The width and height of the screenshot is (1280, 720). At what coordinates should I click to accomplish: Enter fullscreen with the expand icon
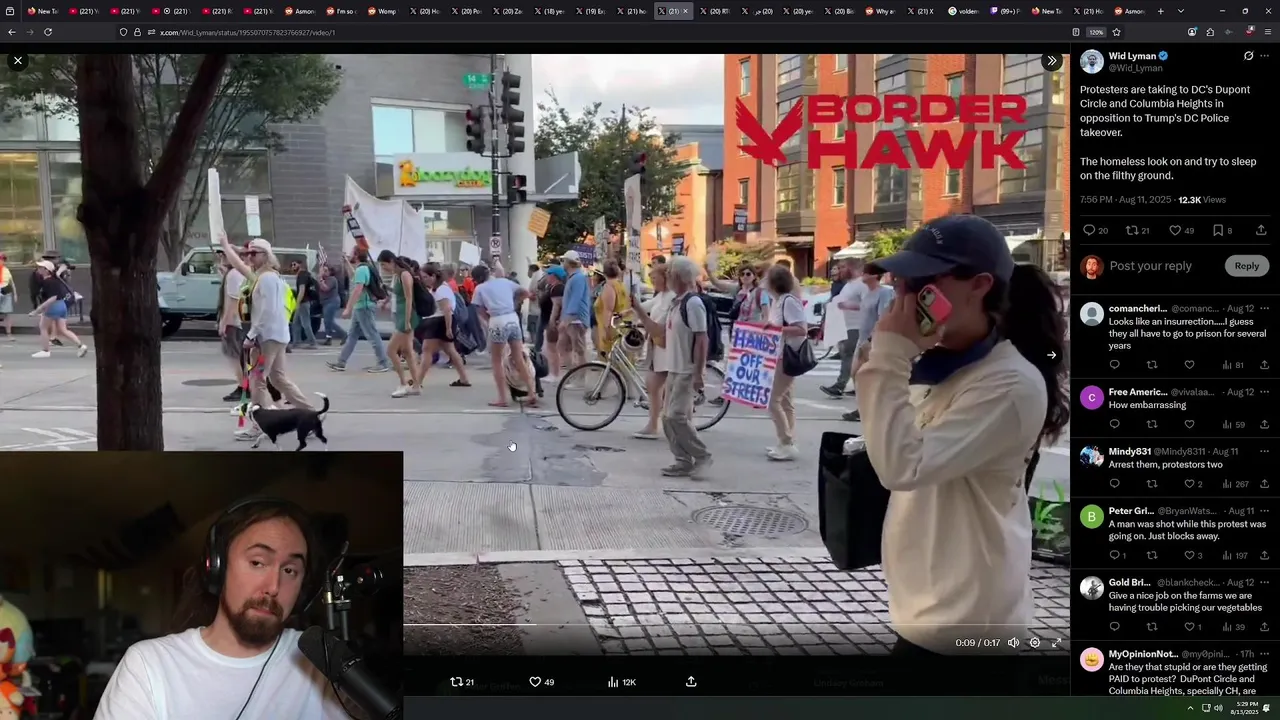1056,643
